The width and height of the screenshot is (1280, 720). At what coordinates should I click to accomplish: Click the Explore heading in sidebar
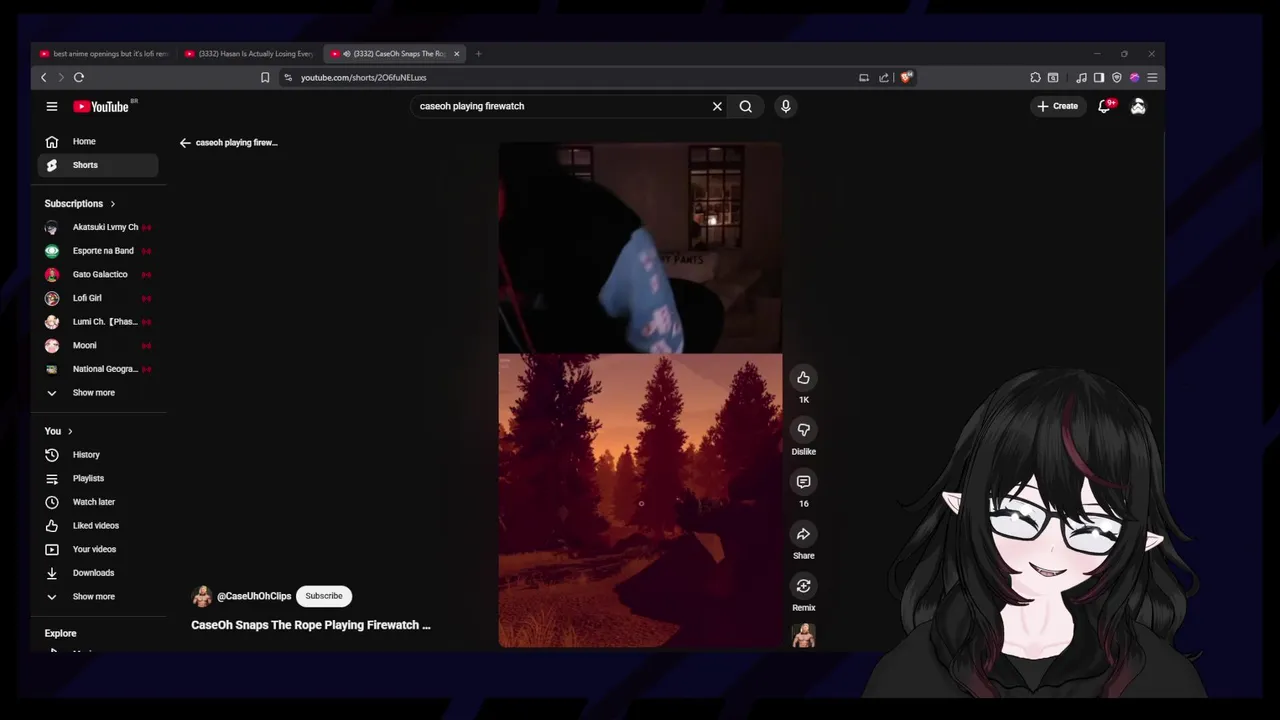click(x=61, y=633)
